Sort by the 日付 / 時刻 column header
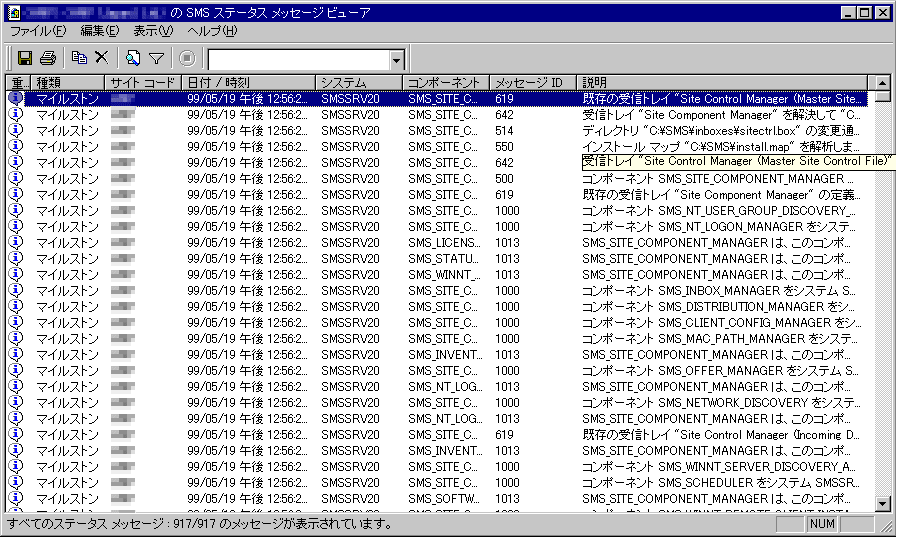897x538 pixels. tap(248, 83)
